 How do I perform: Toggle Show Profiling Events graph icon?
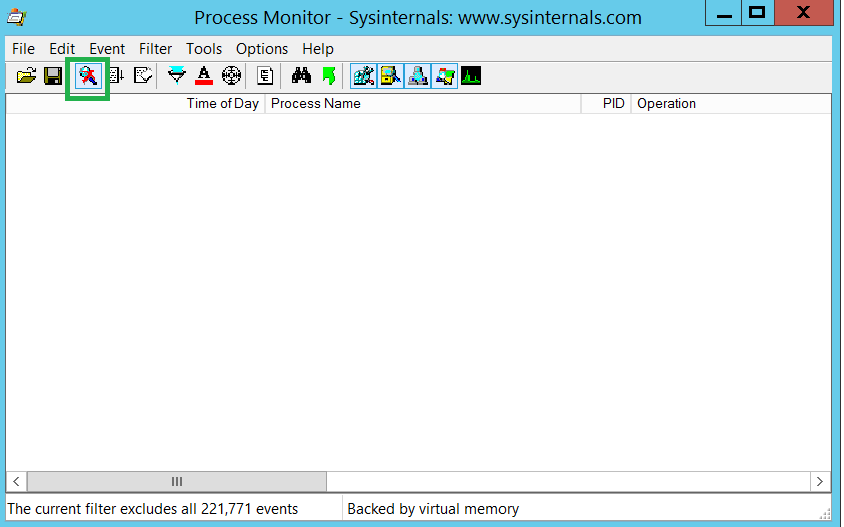(x=471, y=76)
